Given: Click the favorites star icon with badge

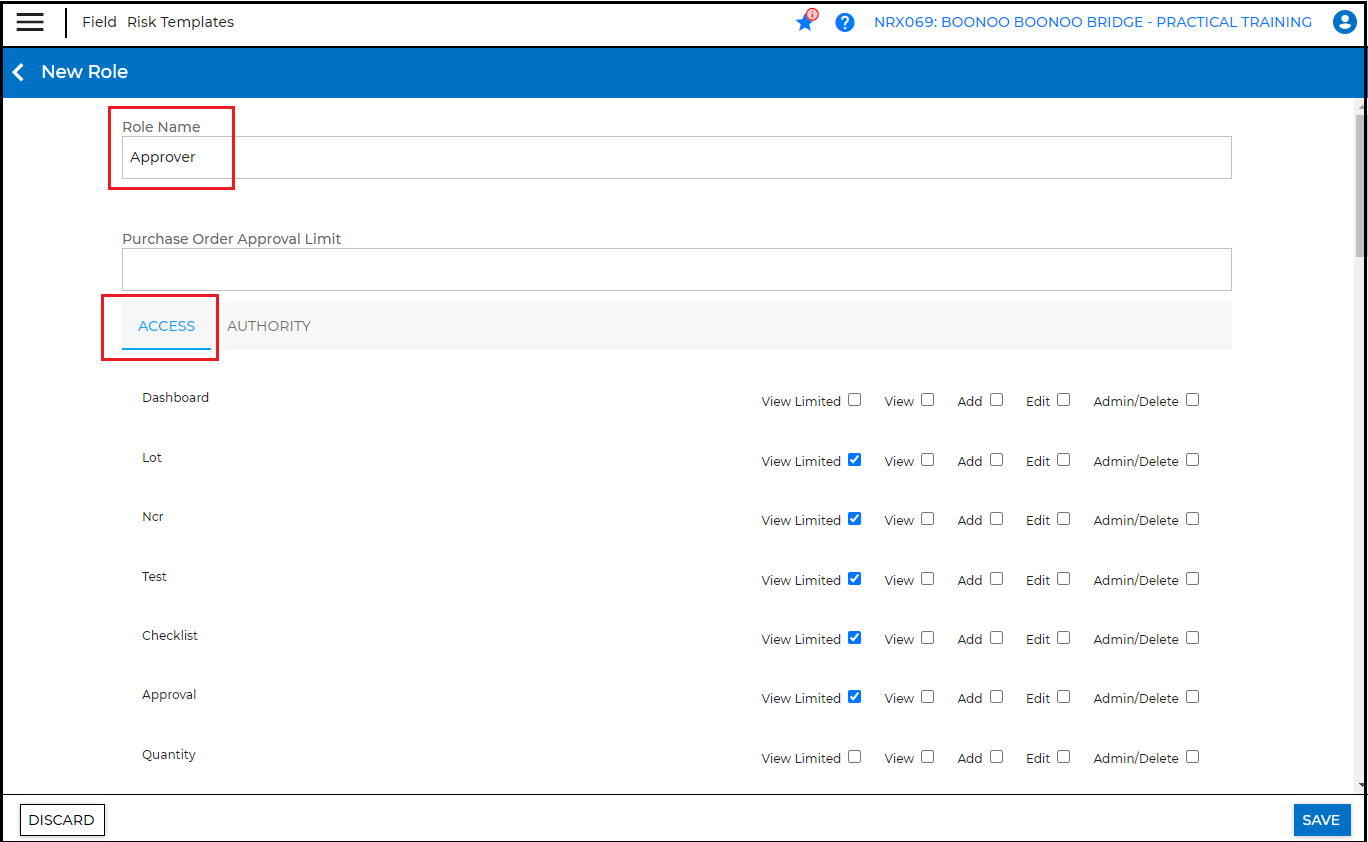Looking at the screenshot, I should point(806,21).
